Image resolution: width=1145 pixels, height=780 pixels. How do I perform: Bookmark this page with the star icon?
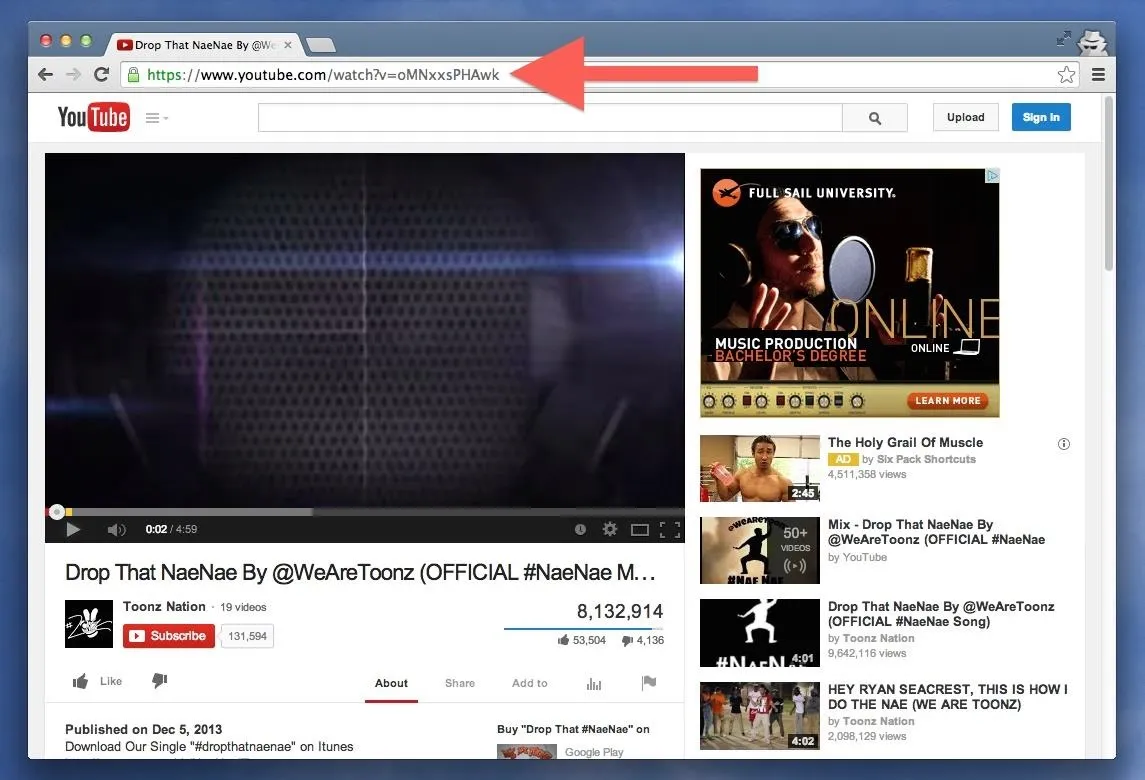tap(1066, 75)
